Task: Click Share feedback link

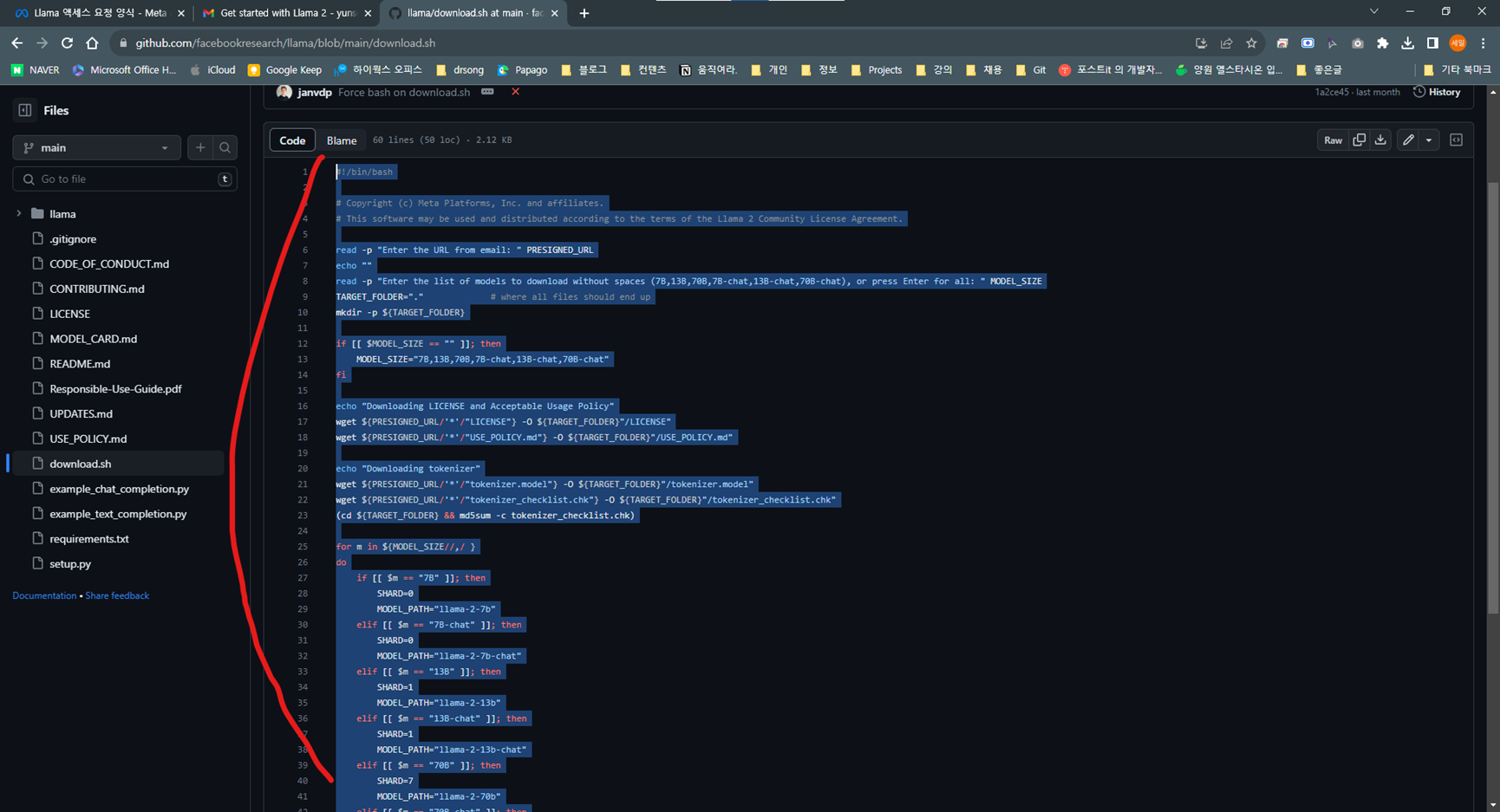Action: (117, 595)
